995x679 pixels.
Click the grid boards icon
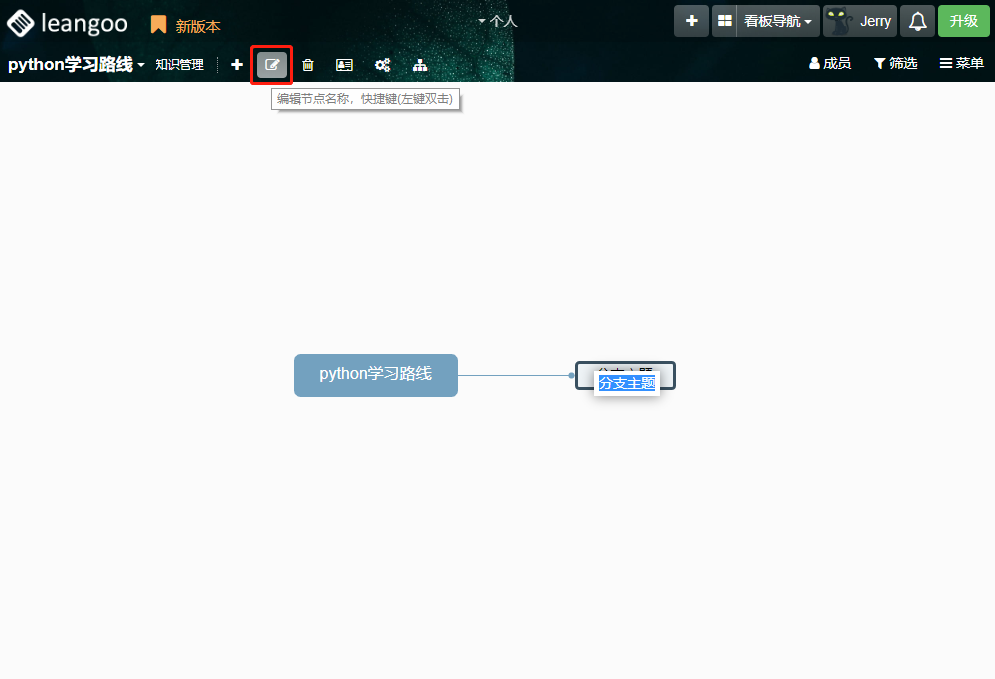724,21
